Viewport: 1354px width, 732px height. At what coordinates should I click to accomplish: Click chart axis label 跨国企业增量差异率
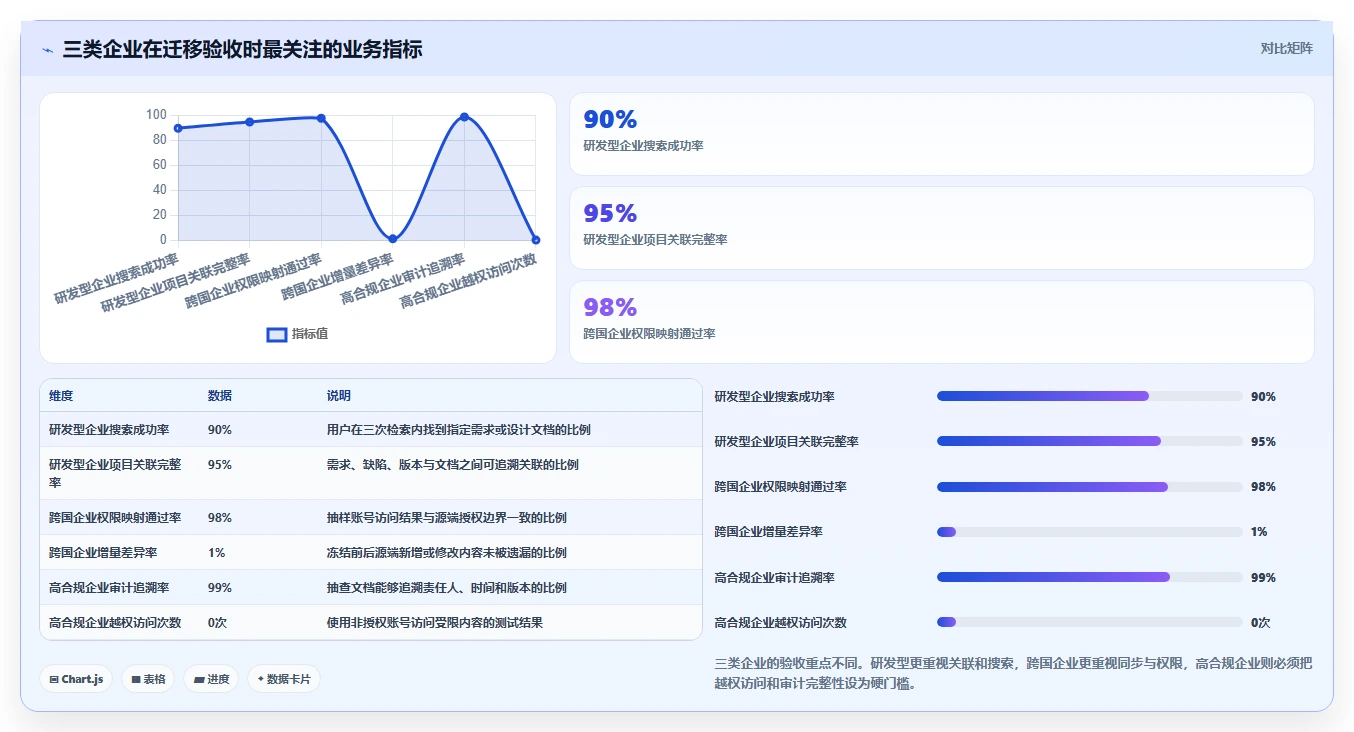pyautogui.click(x=339, y=277)
